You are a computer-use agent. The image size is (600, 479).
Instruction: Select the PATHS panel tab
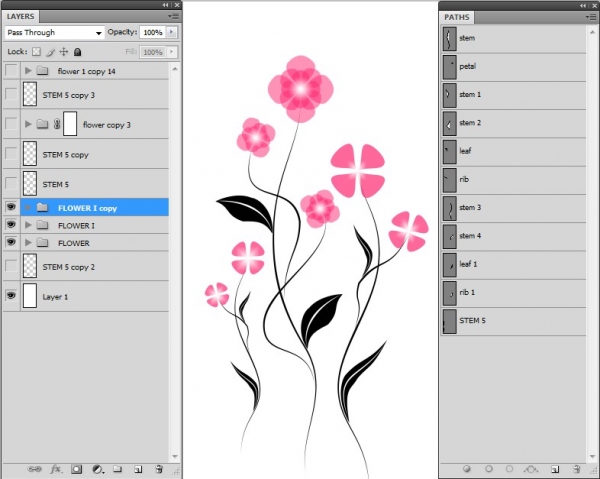457,17
